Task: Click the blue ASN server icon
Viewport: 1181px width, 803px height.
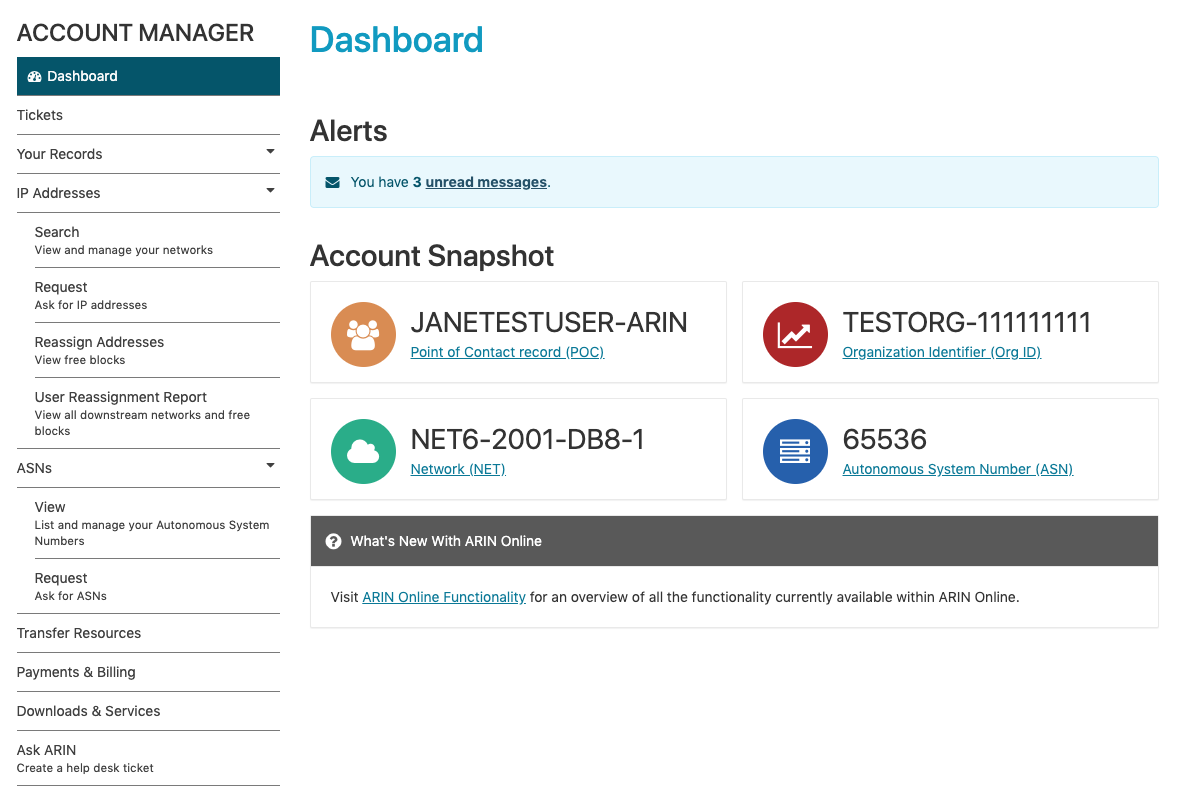Action: tap(795, 451)
